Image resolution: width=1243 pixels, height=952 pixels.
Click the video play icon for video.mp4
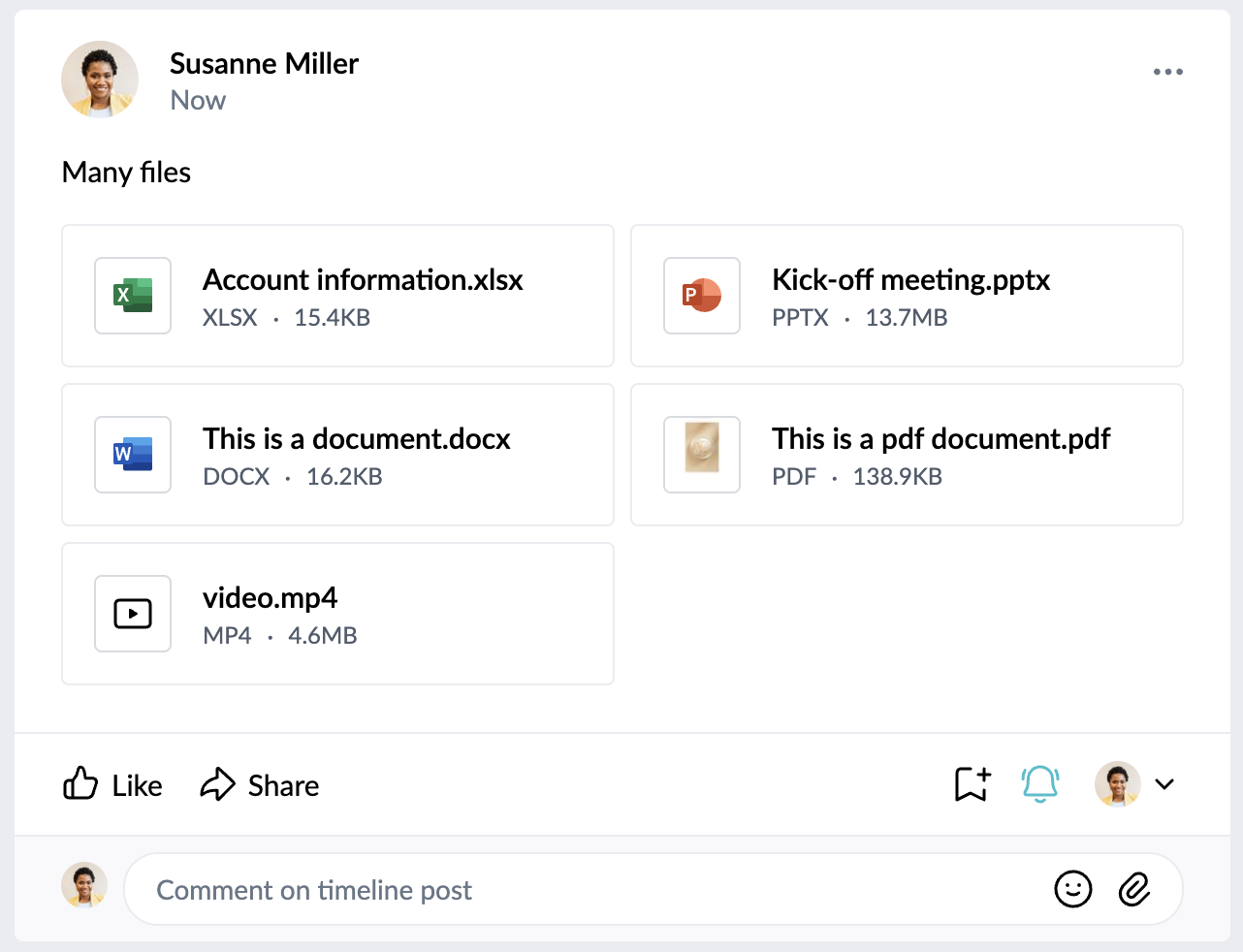point(133,614)
